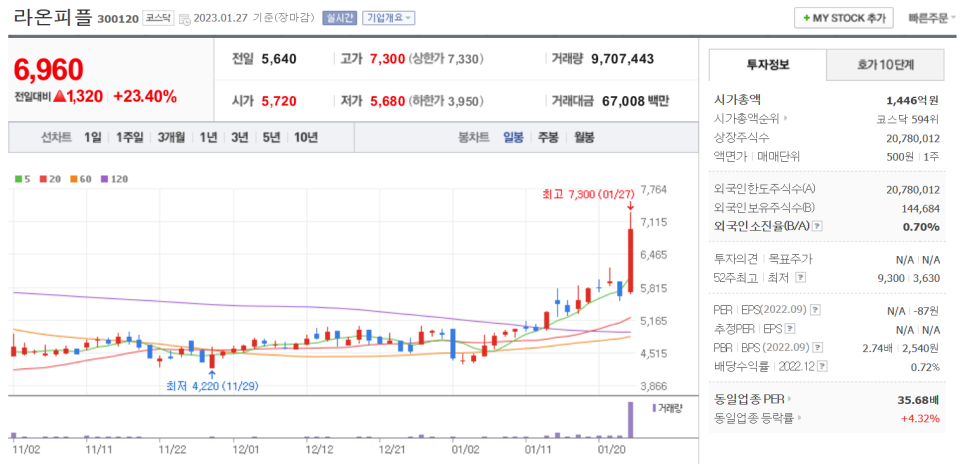
Task: Click the purple 120-day moving average swatch
Action: 104,179
